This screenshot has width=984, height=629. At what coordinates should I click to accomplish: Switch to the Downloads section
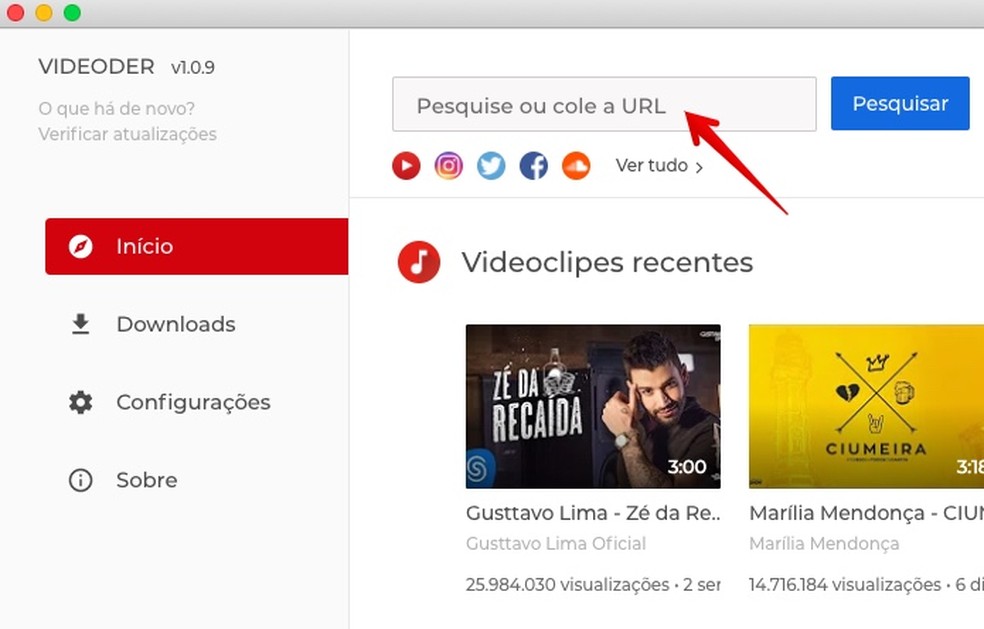(175, 323)
